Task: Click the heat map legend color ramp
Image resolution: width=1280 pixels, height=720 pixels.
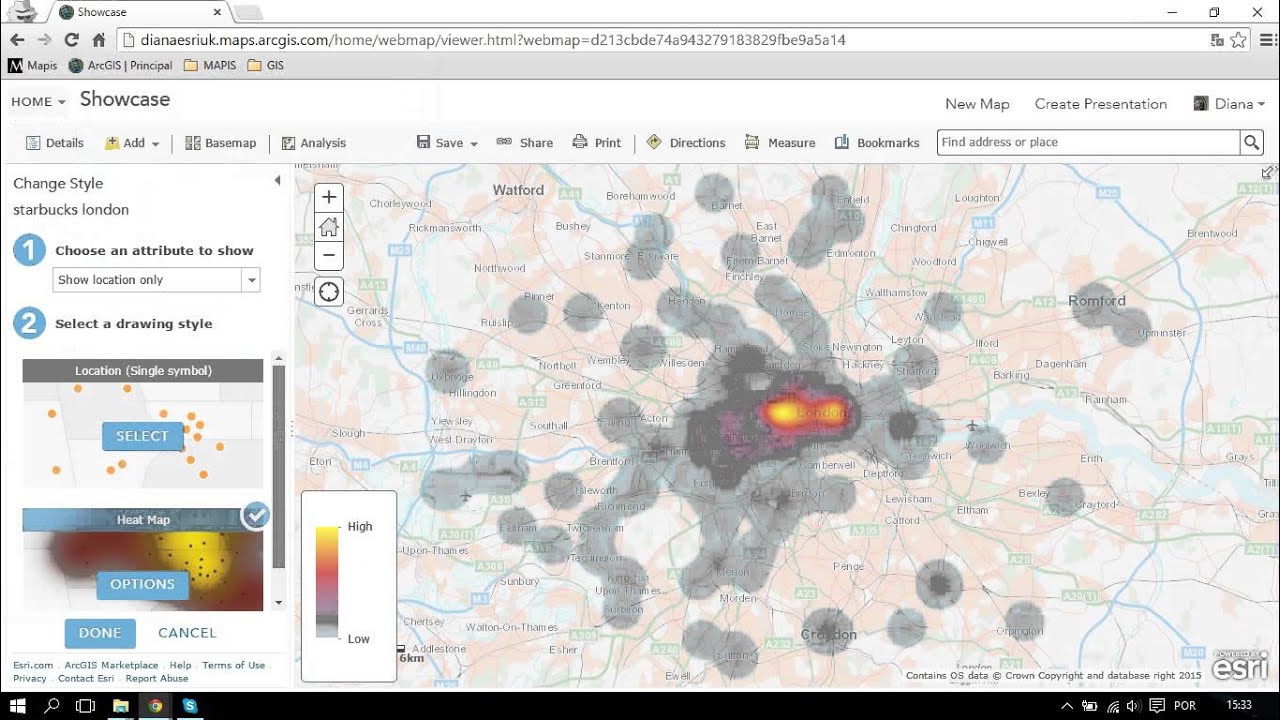Action: tap(327, 582)
